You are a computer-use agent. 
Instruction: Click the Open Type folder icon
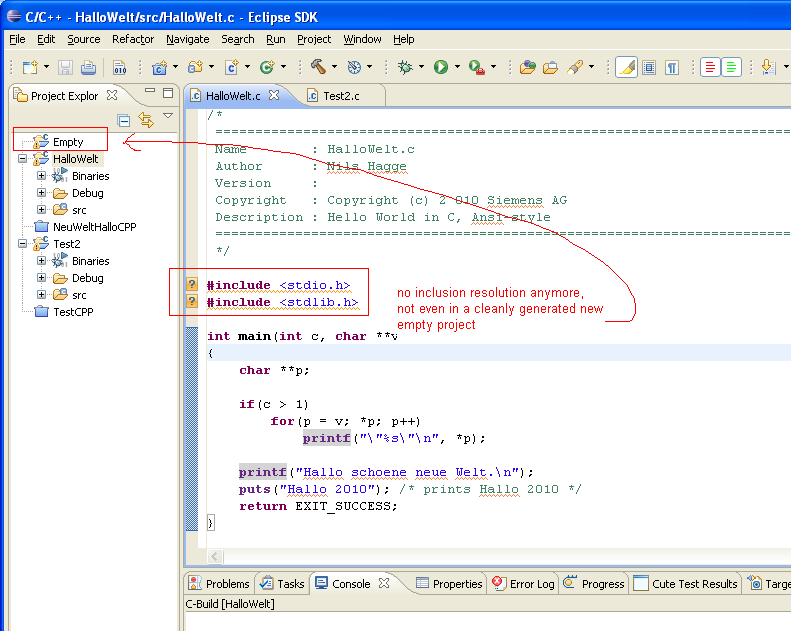click(x=528, y=67)
